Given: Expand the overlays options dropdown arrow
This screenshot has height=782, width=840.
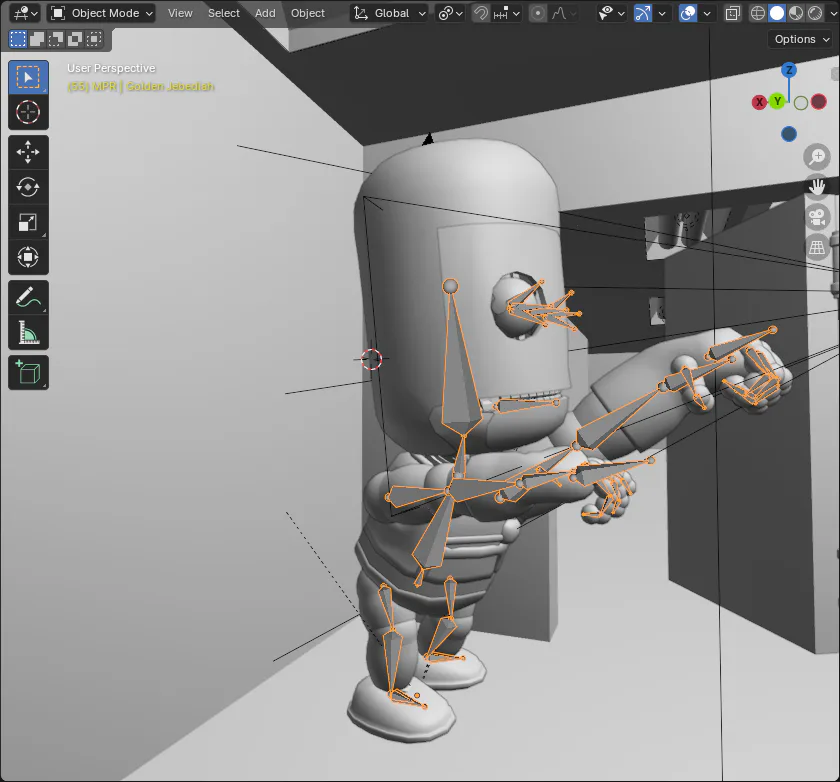Looking at the screenshot, I should 707,13.
